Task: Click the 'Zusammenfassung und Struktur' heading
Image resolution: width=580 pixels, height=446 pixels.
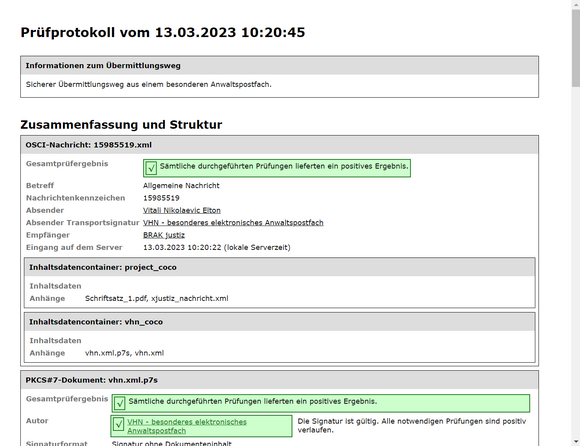Action: (x=121, y=125)
